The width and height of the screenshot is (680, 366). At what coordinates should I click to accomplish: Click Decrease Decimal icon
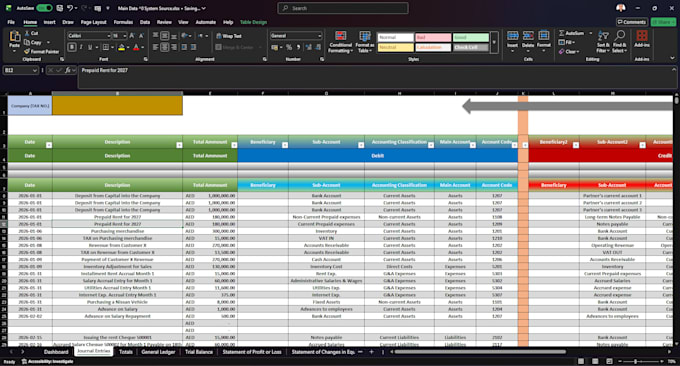[x=318, y=47]
